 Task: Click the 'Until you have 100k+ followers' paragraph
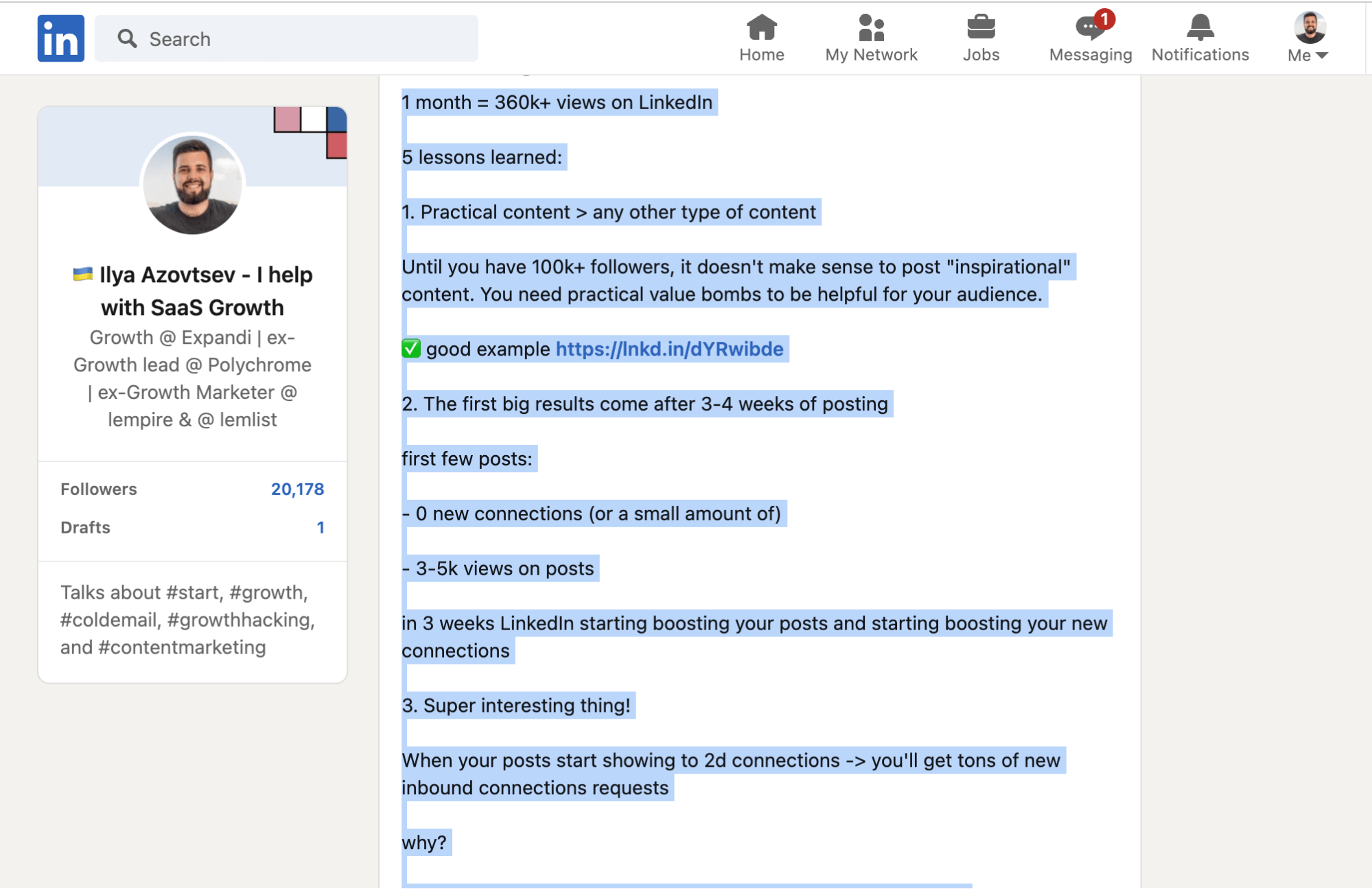tap(736, 281)
